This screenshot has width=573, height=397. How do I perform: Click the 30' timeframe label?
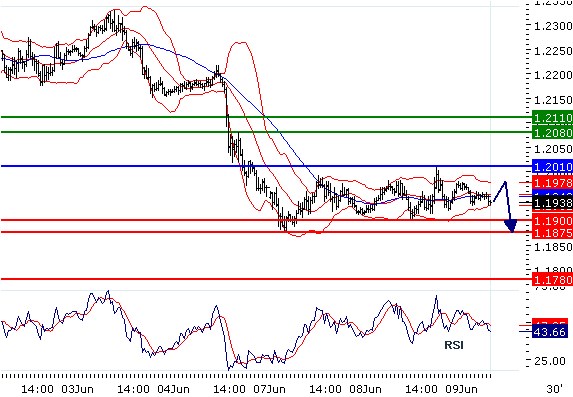(x=554, y=389)
